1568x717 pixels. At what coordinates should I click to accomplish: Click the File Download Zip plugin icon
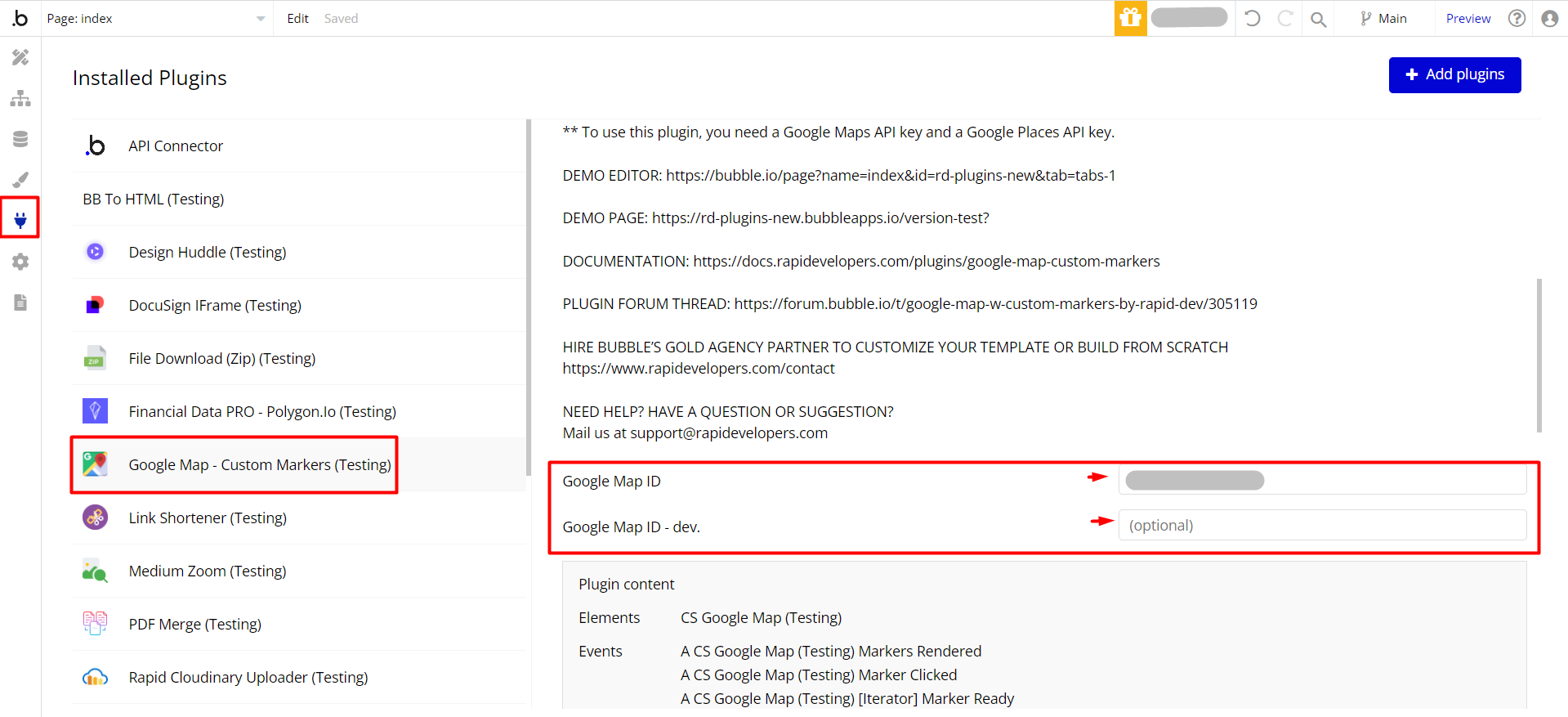pyautogui.click(x=95, y=358)
